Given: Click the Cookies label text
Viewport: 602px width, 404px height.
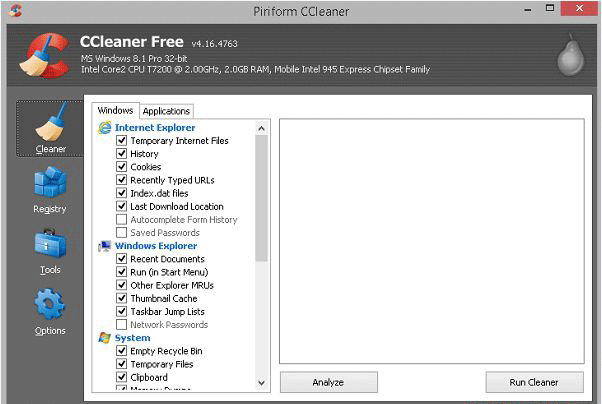Looking at the screenshot, I should click(x=146, y=167).
